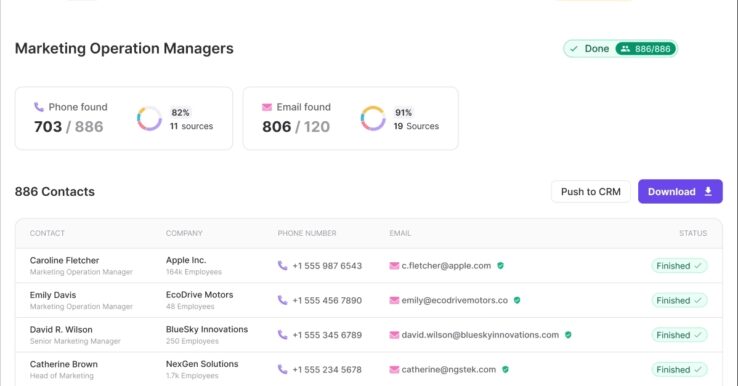Click the people icon in the 886/886 badge
Image resolution: width=738 pixels, height=386 pixels.
(625, 48)
